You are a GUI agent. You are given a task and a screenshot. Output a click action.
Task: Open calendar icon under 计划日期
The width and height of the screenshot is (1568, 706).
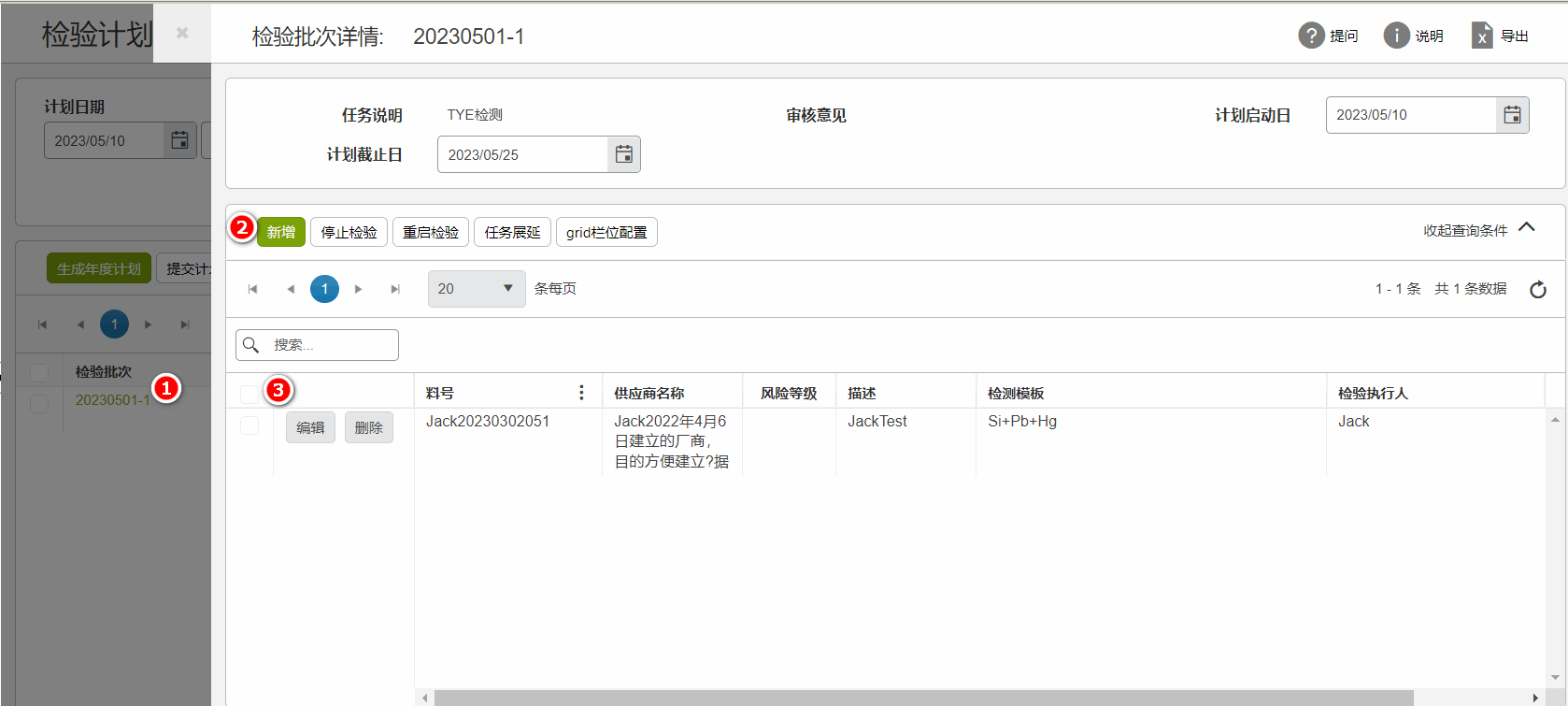pyautogui.click(x=179, y=140)
